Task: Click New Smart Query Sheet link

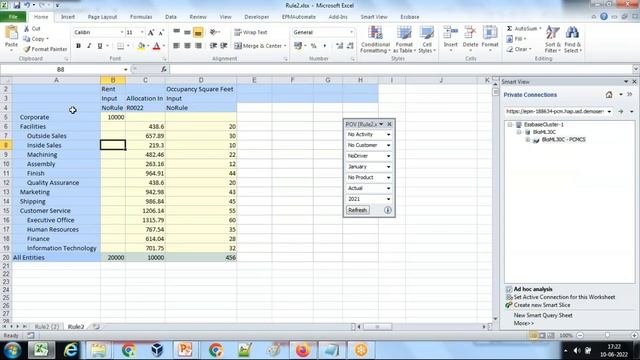Action: (543, 315)
